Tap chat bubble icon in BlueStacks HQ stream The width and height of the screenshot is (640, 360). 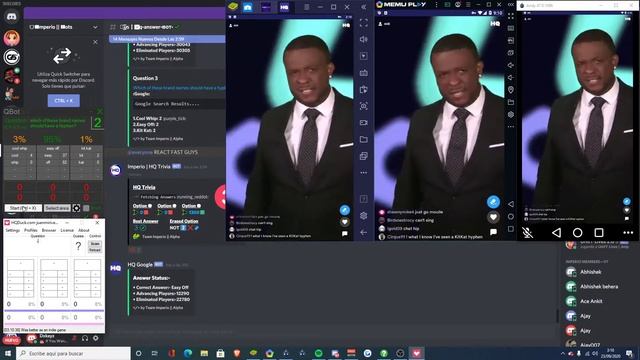click(344, 233)
